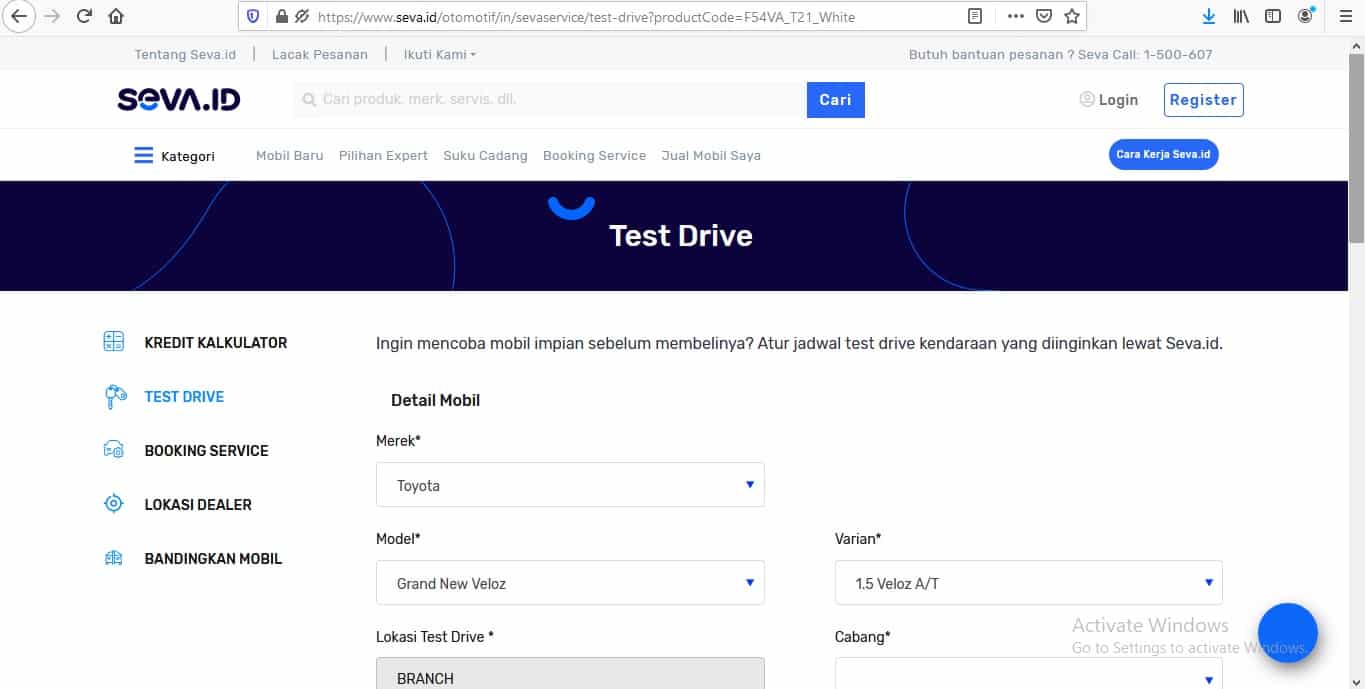Click the Kredit Kalkulator calculator icon
1365x689 pixels.
coord(114,342)
